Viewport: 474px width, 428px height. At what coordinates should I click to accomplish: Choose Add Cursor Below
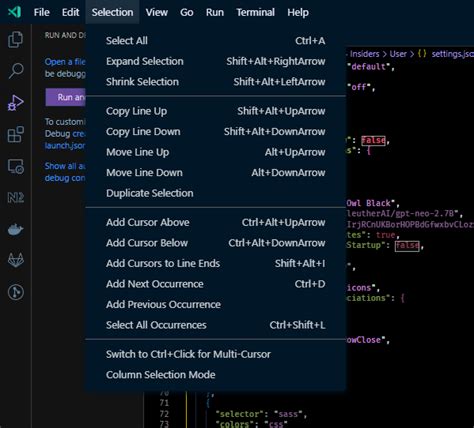pyautogui.click(x=216, y=243)
